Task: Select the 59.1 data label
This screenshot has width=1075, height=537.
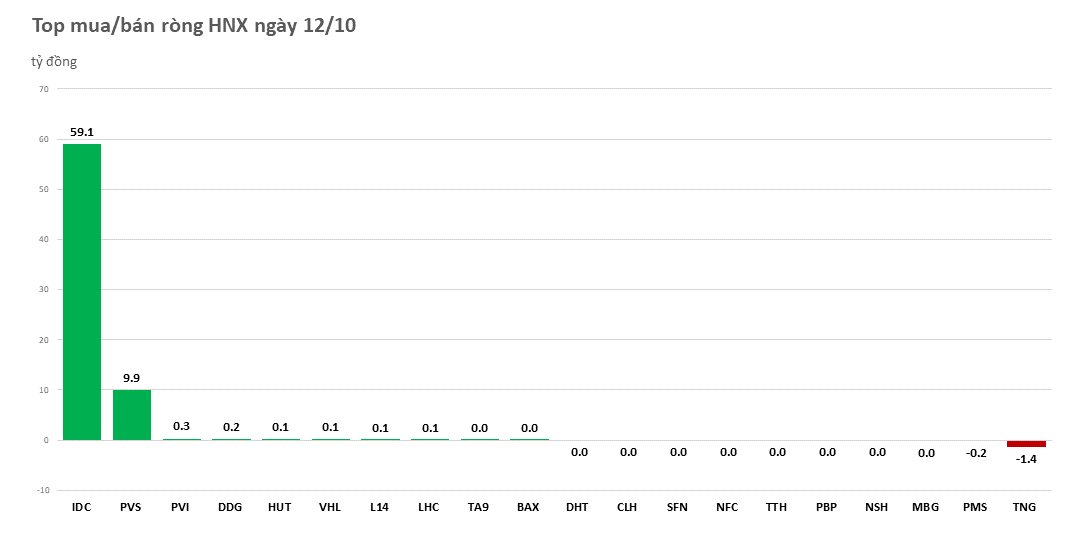Action: coord(81,132)
